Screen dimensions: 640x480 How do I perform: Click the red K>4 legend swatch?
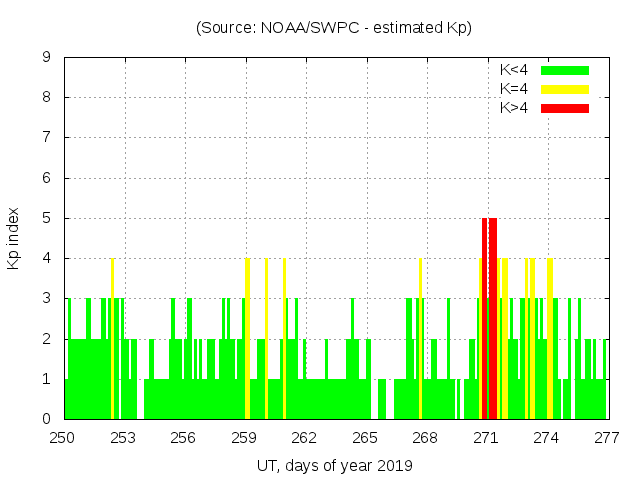[565, 107]
